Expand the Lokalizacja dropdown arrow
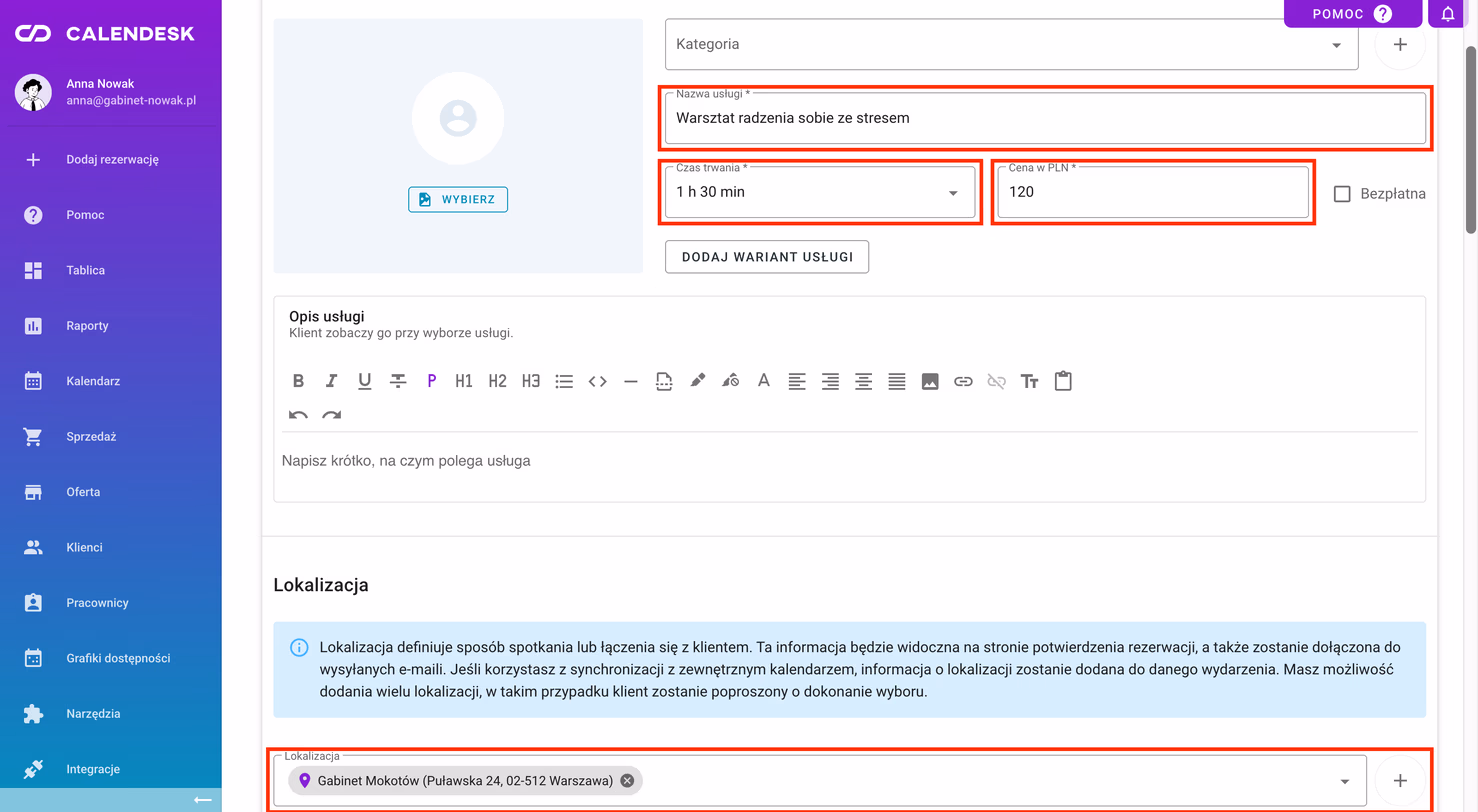The height and width of the screenshot is (812, 1478). (x=1345, y=781)
